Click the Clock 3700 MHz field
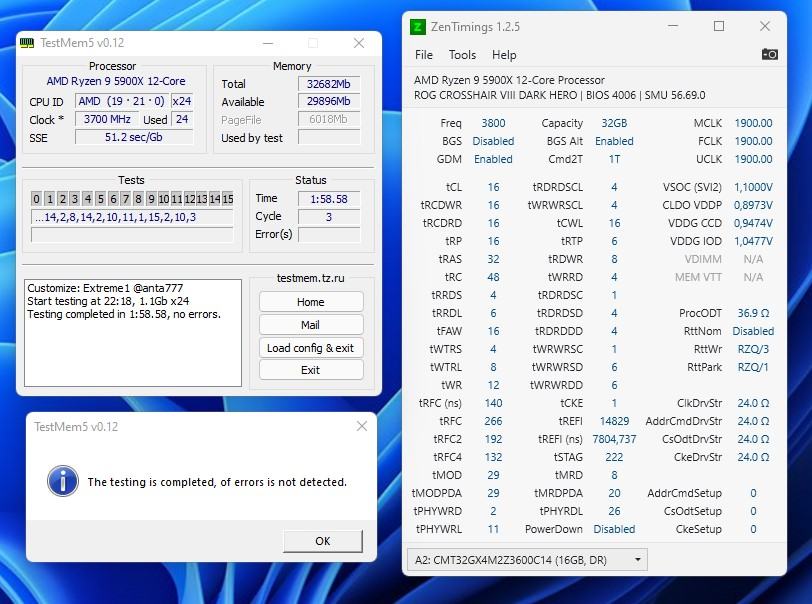The image size is (812, 604). (x=107, y=119)
